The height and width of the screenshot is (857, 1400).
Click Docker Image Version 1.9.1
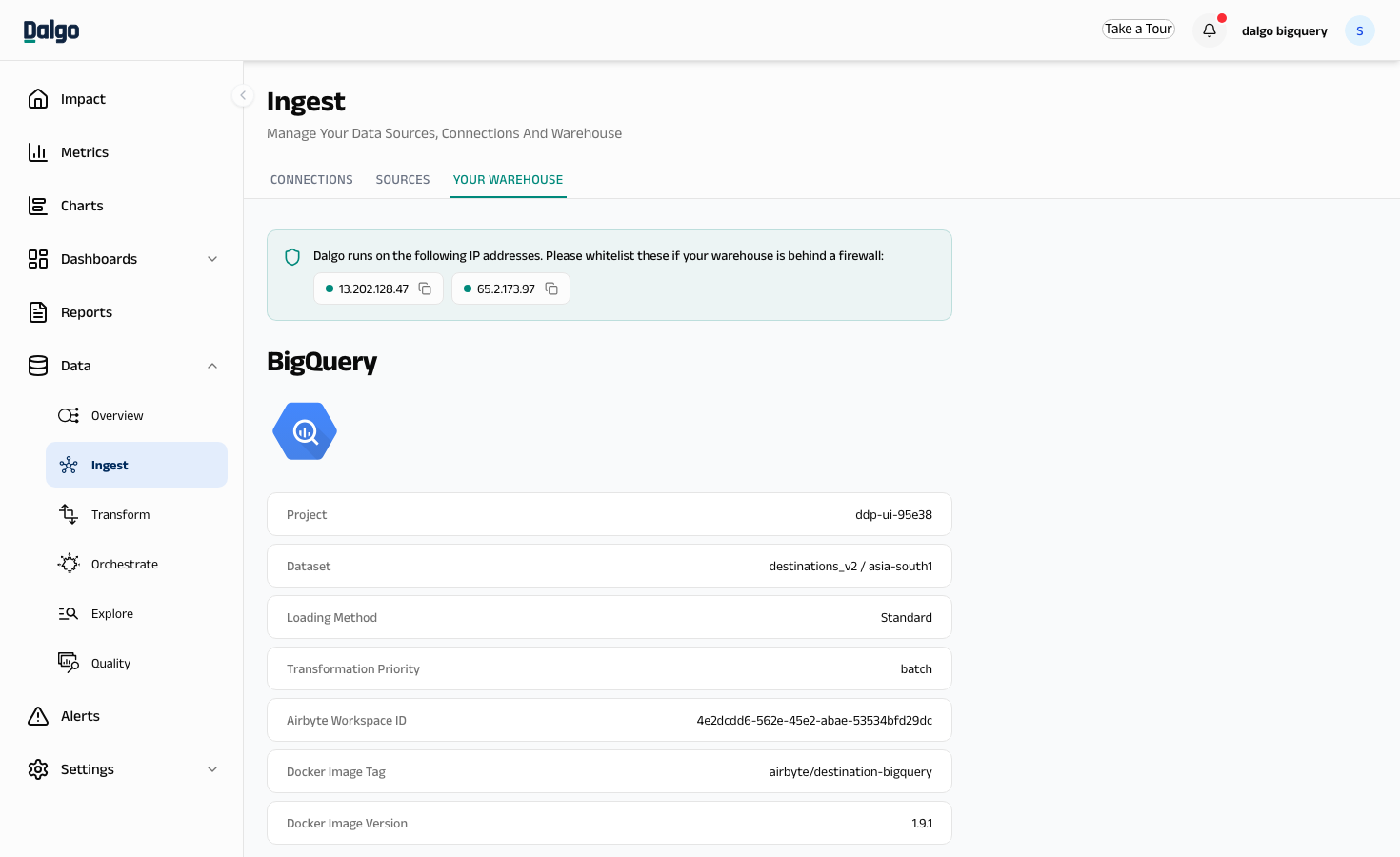922,824
